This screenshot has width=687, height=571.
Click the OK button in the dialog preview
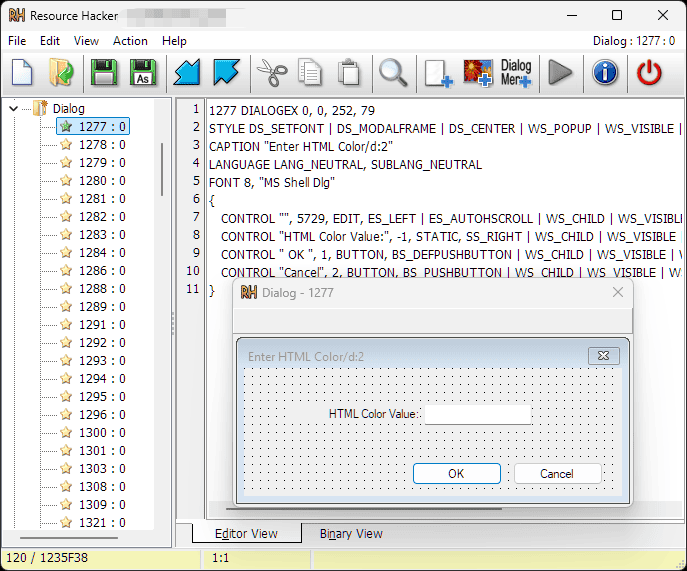click(x=457, y=474)
